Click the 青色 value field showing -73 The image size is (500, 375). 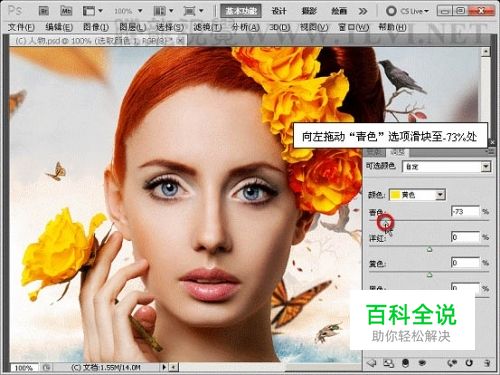click(465, 211)
